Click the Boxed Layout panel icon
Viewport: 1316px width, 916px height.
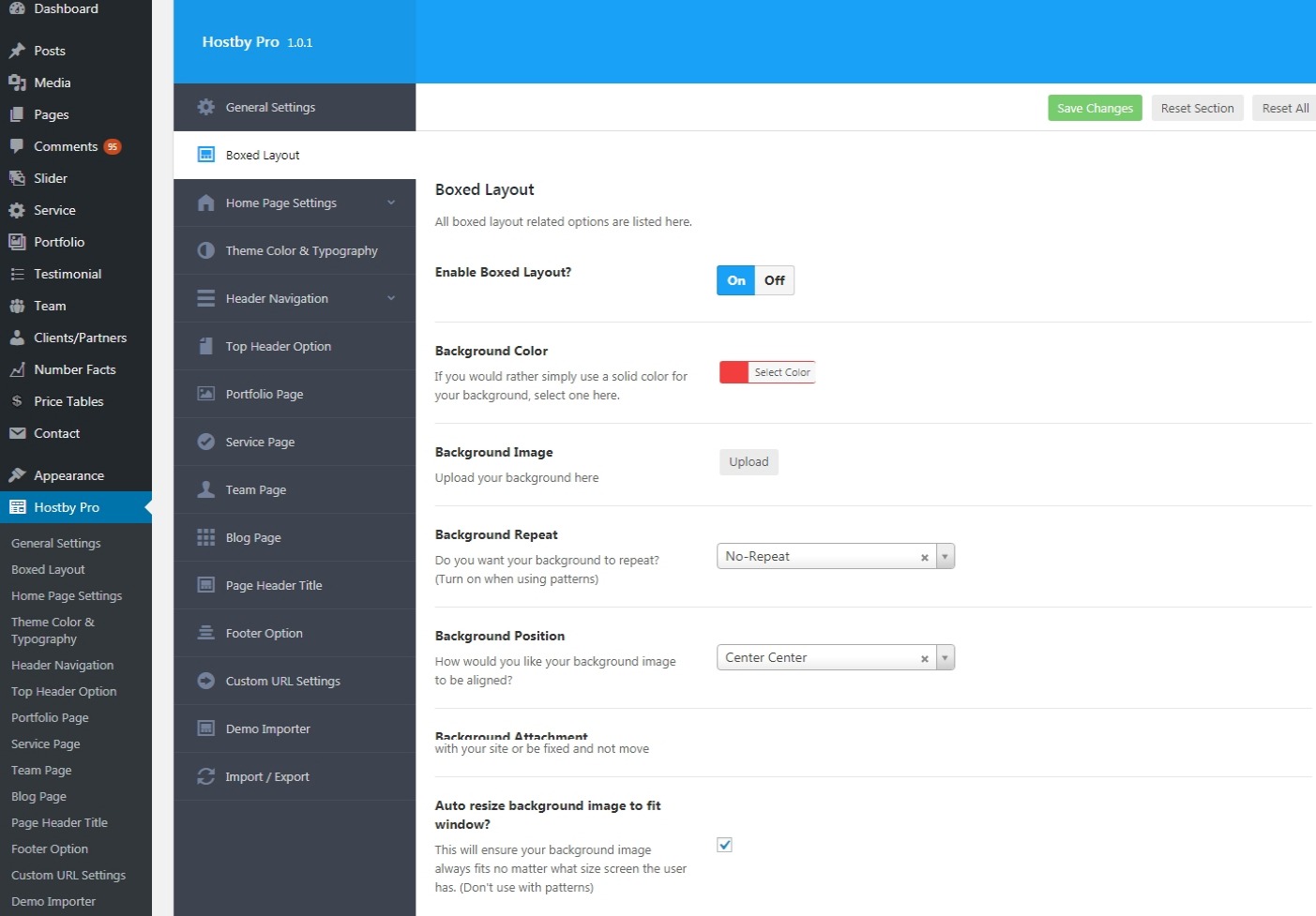click(x=206, y=155)
